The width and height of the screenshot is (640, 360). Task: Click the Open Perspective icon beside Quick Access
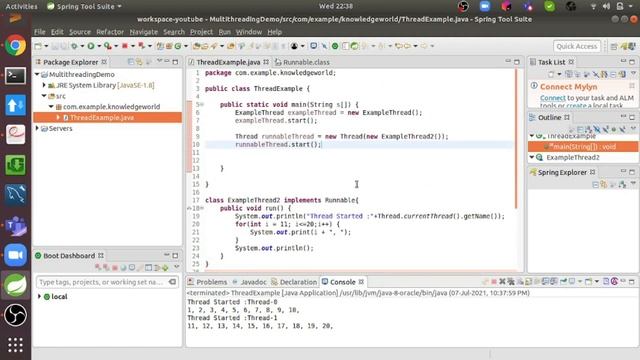point(613,47)
